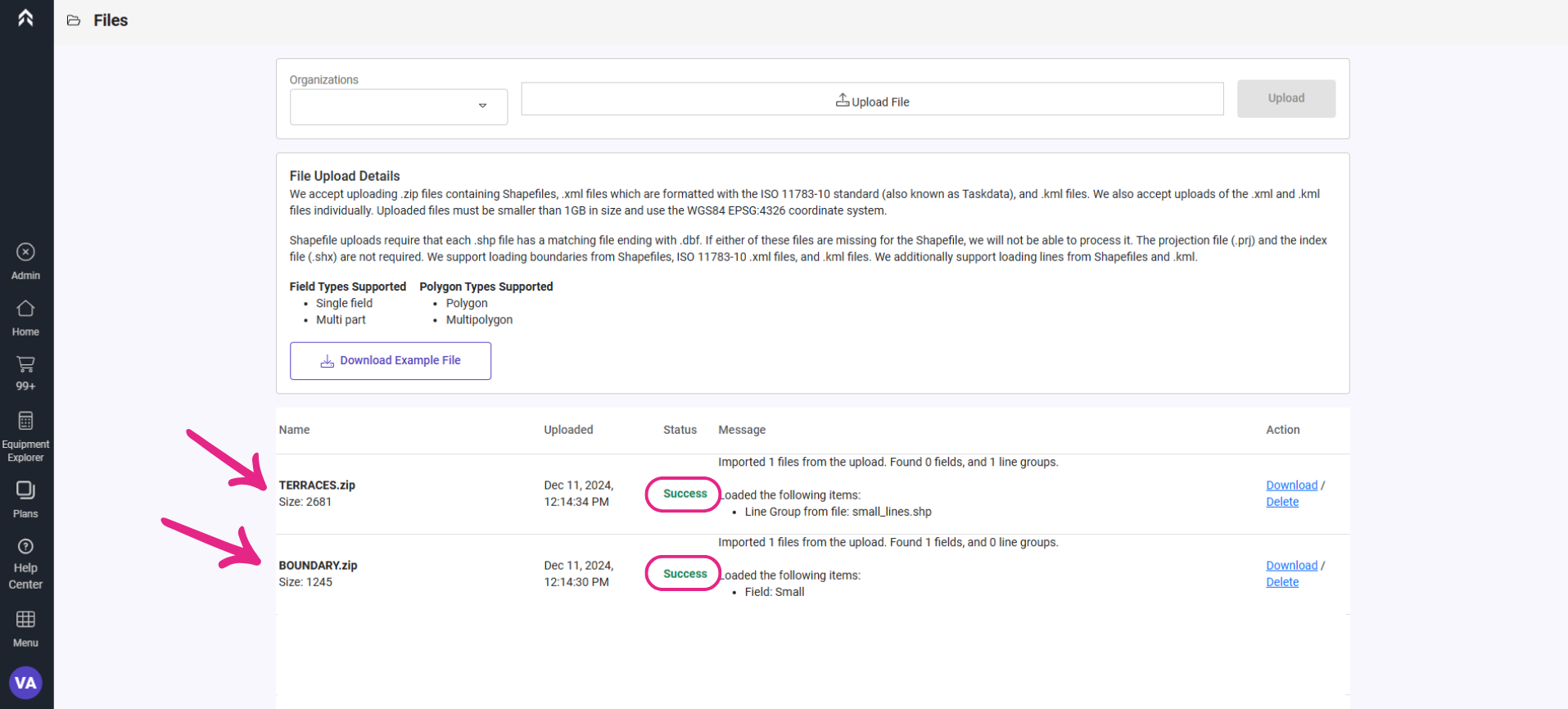Open the shopping cart showing 99+
The width and height of the screenshot is (1568, 709).
(25, 373)
